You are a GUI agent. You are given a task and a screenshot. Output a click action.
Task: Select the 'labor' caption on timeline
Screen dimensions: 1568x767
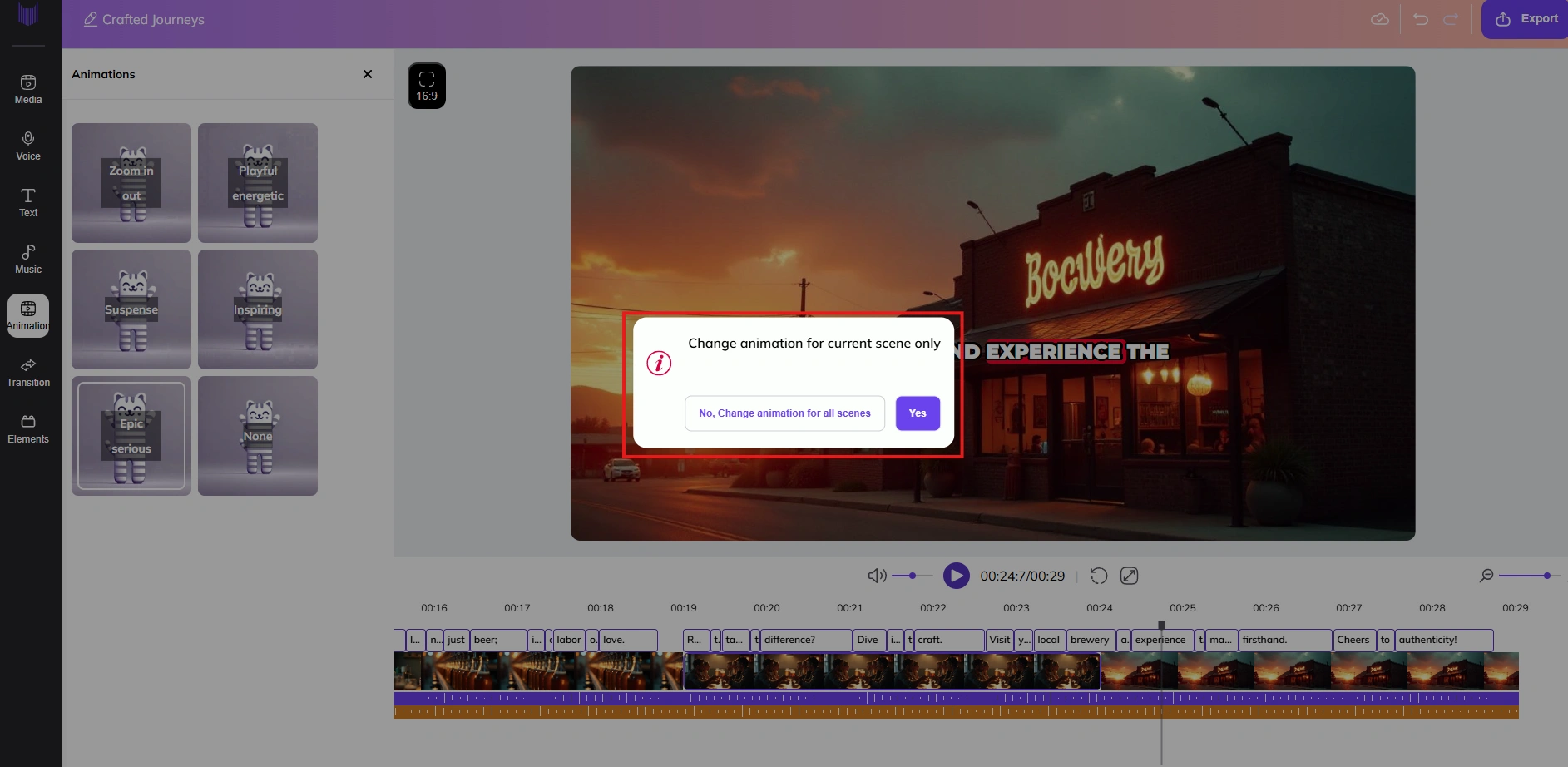coord(570,640)
